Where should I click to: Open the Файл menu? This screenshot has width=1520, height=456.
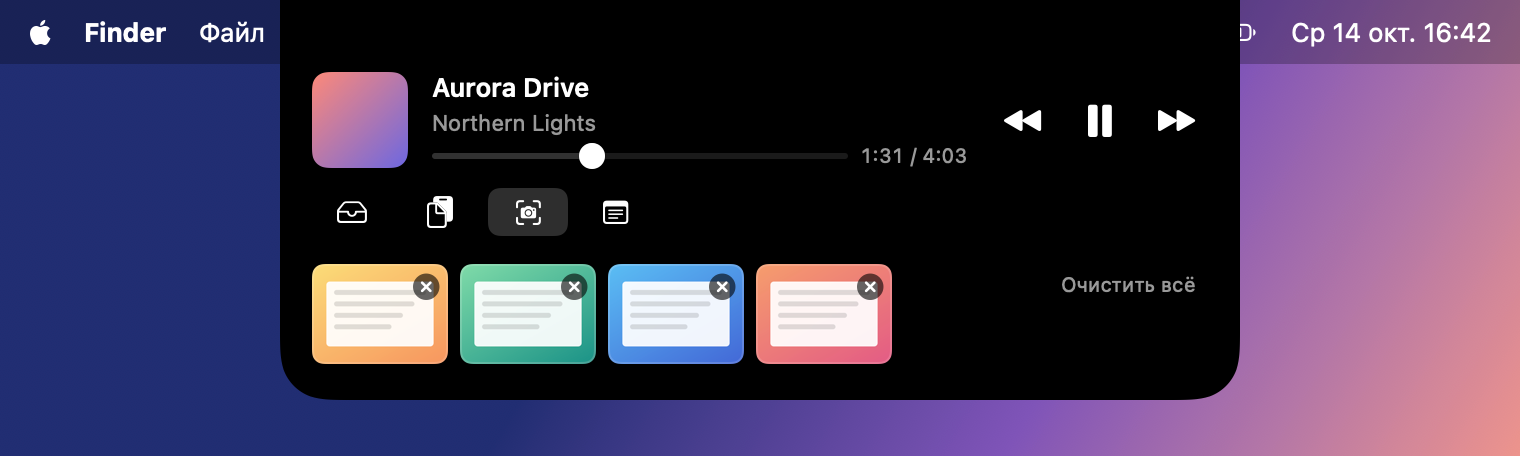pyautogui.click(x=232, y=33)
